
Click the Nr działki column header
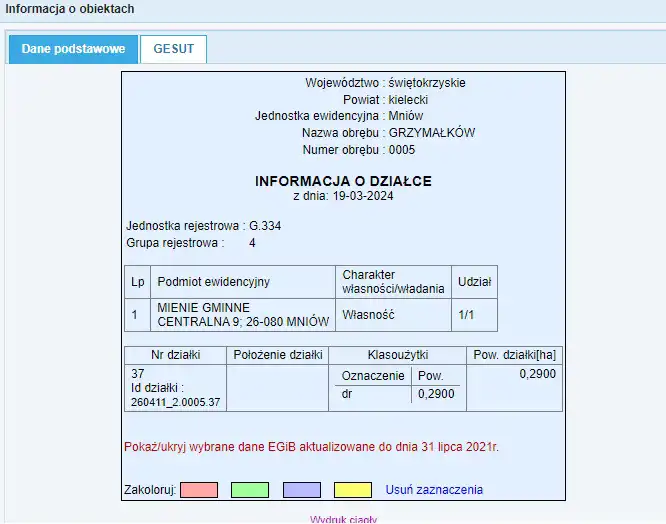(175, 355)
